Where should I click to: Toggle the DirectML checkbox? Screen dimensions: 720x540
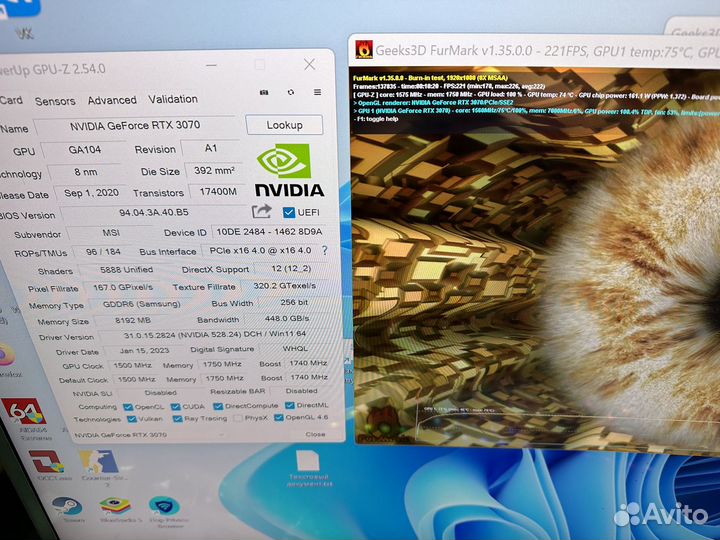tap(289, 405)
